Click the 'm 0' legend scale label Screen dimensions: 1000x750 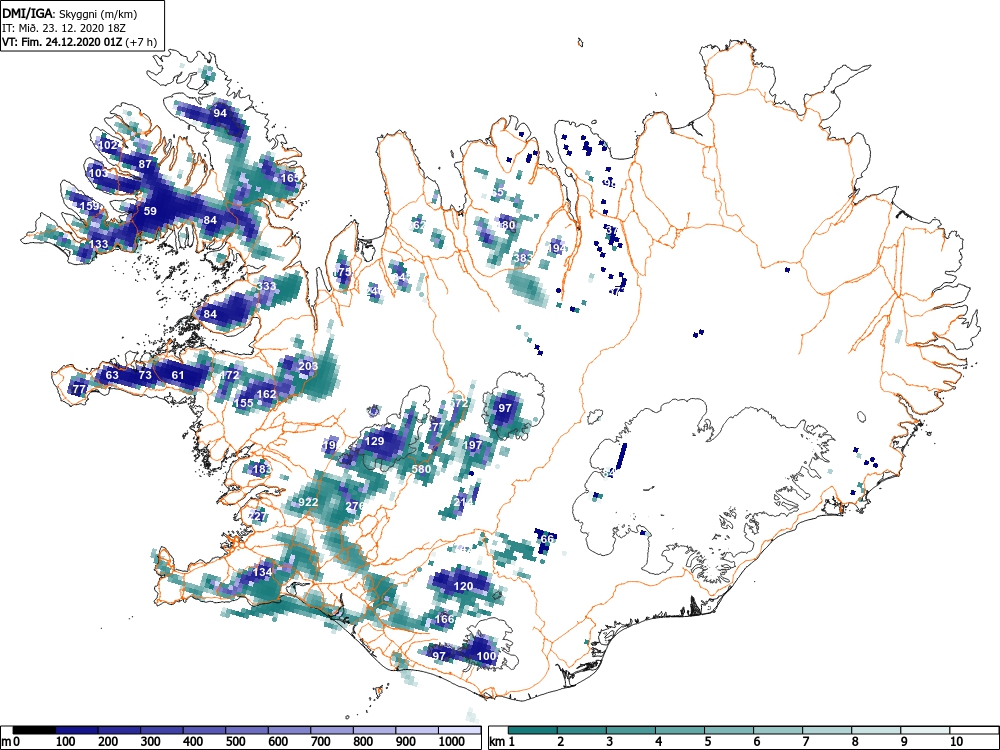(11, 742)
